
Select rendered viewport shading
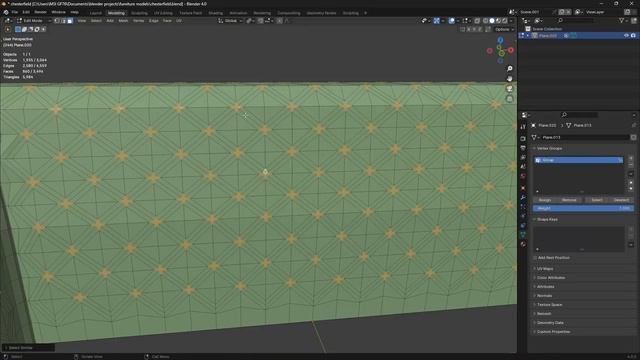505,20
